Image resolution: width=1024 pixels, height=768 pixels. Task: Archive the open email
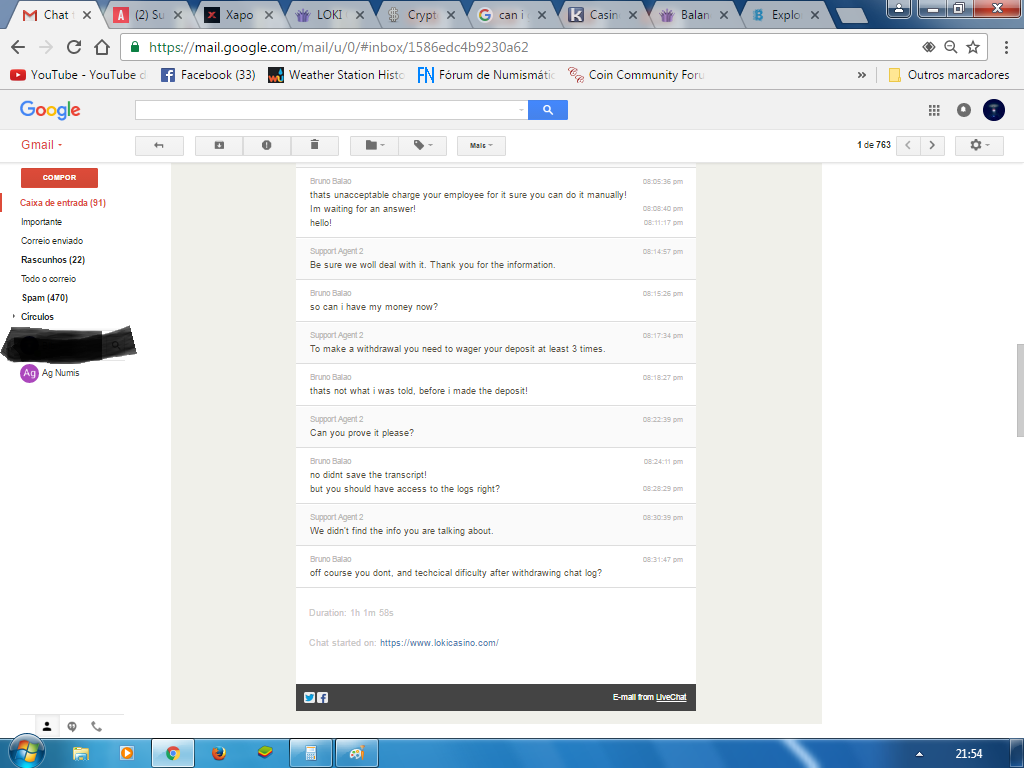(x=219, y=146)
